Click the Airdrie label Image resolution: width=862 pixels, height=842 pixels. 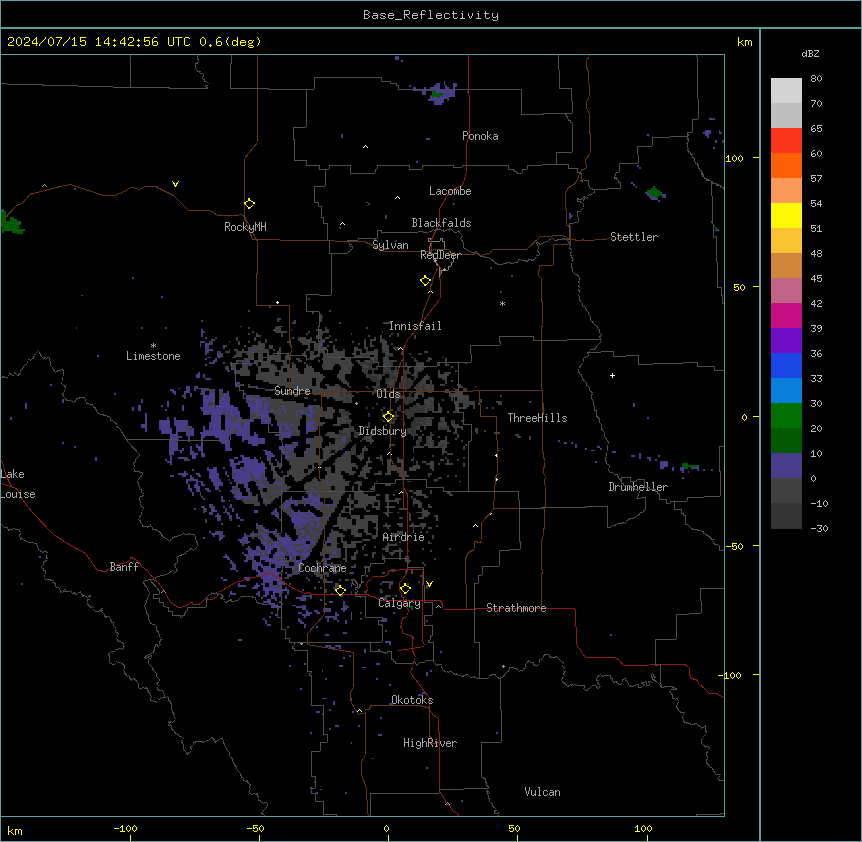(404, 537)
